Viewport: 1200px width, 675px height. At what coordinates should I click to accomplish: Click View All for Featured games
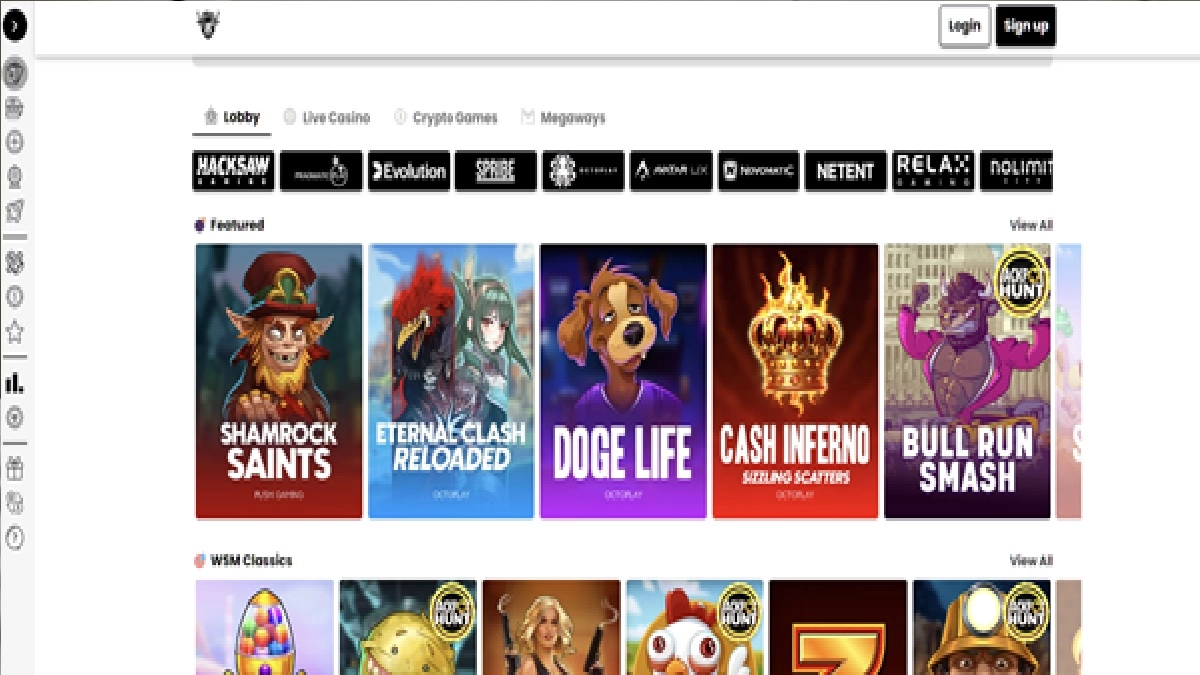[x=1030, y=226]
